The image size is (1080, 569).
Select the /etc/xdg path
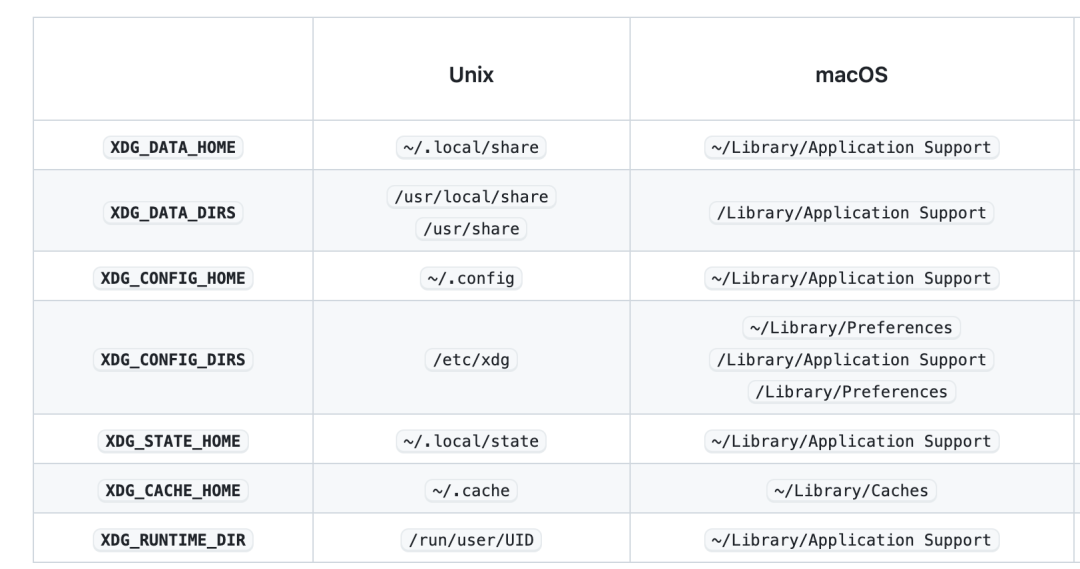click(x=471, y=360)
